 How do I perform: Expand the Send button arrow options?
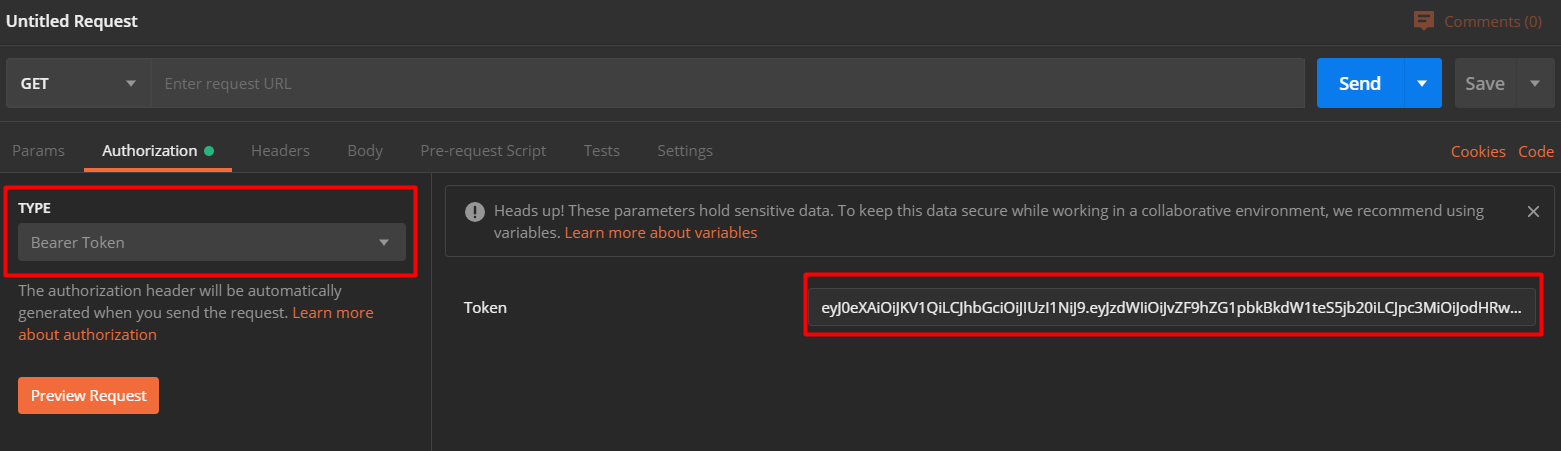coord(1422,84)
